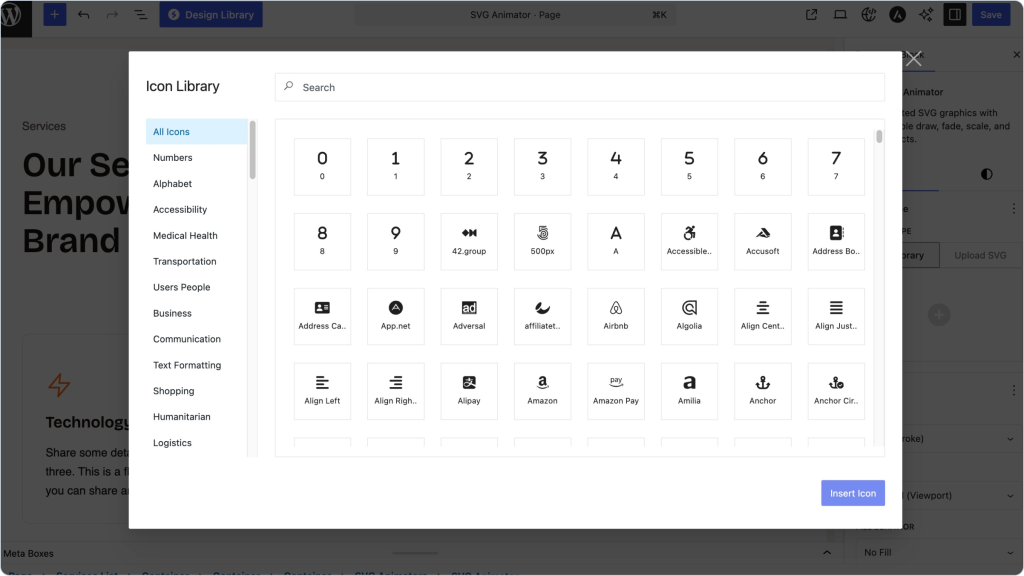Filter by Shopping category

tap(197, 391)
